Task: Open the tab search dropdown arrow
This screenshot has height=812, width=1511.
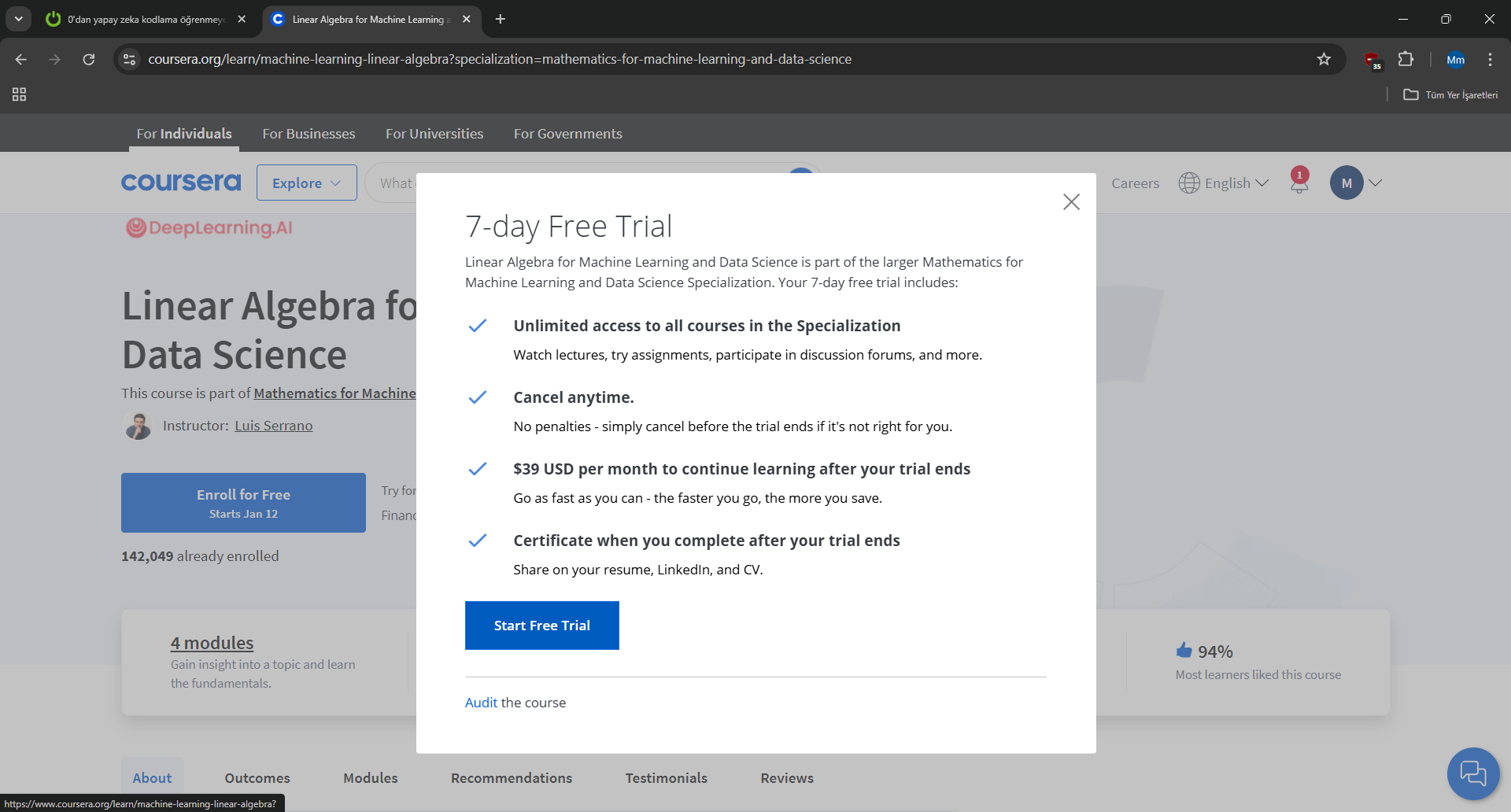Action: [x=18, y=19]
